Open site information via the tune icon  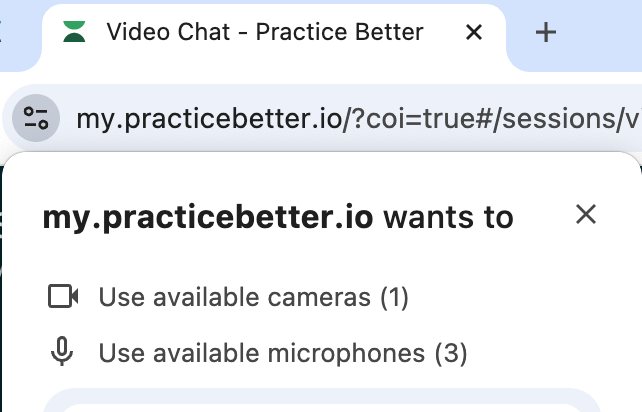click(36, 120)
